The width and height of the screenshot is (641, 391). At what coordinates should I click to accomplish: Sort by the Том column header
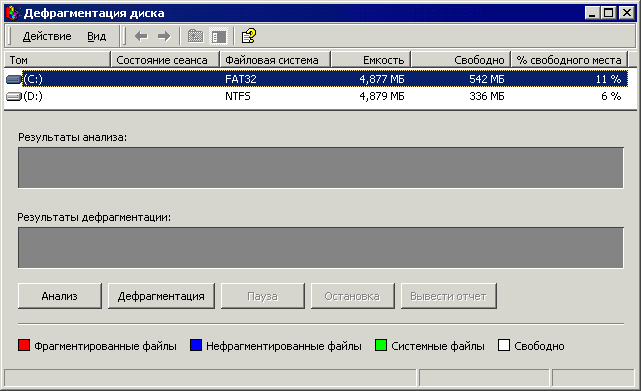pyautogui.click(x=57, y=60)
